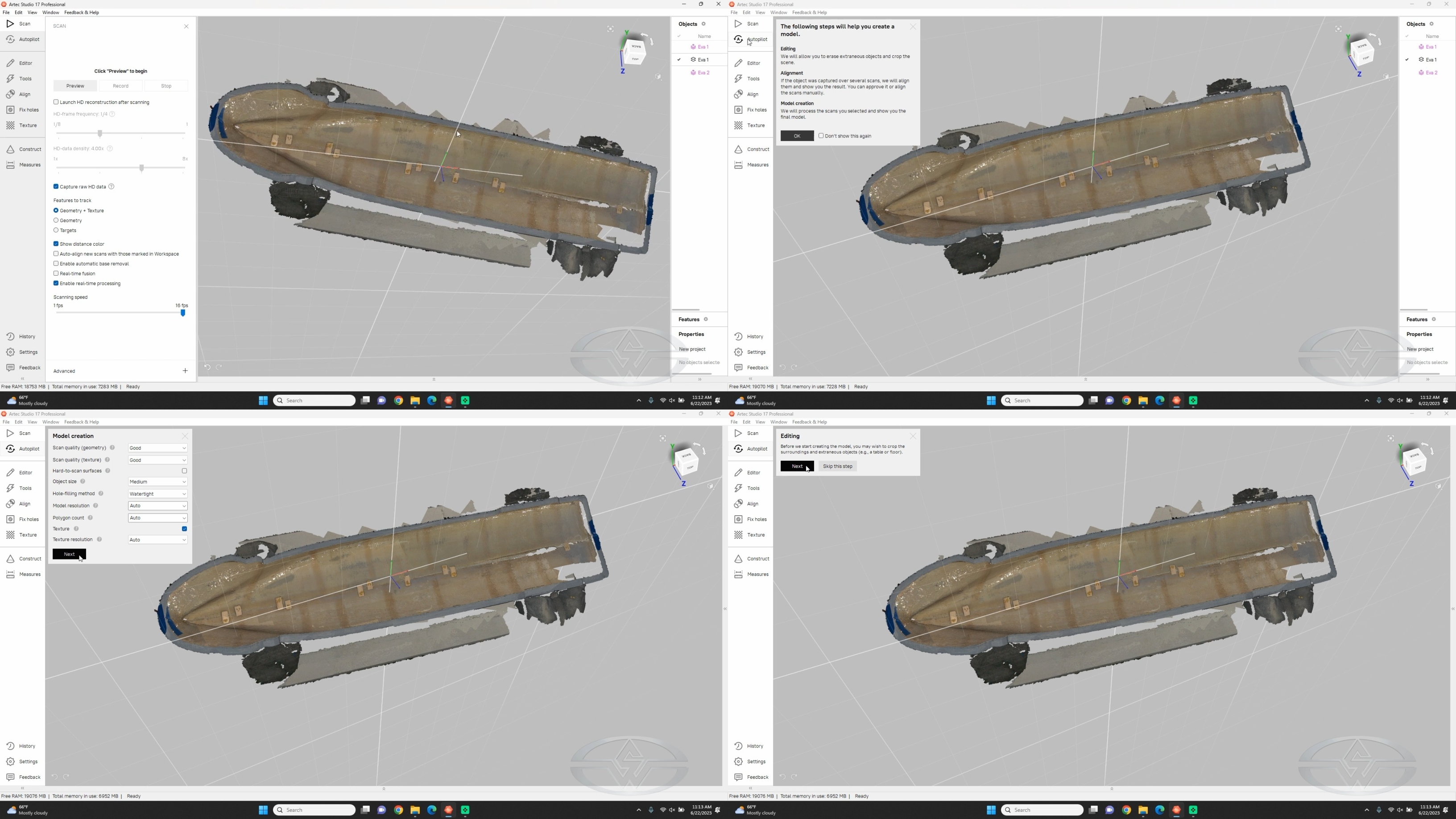Click help icon beside Polygon count
1456x819 pixels.
pos(90,518)
